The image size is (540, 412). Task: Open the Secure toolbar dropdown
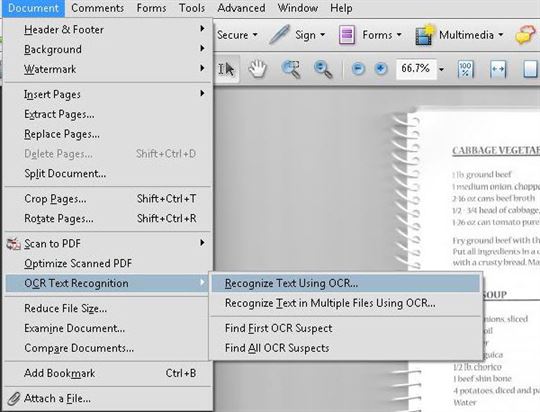237,35
